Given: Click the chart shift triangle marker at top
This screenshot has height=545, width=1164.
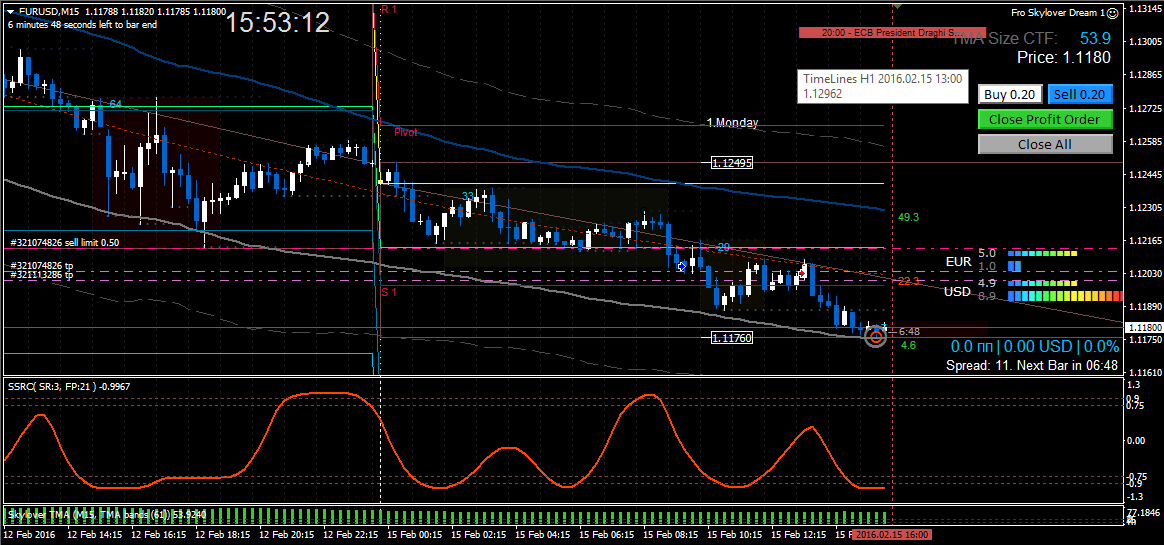Looking at the screenshot, I should click(x=899, y=6).
